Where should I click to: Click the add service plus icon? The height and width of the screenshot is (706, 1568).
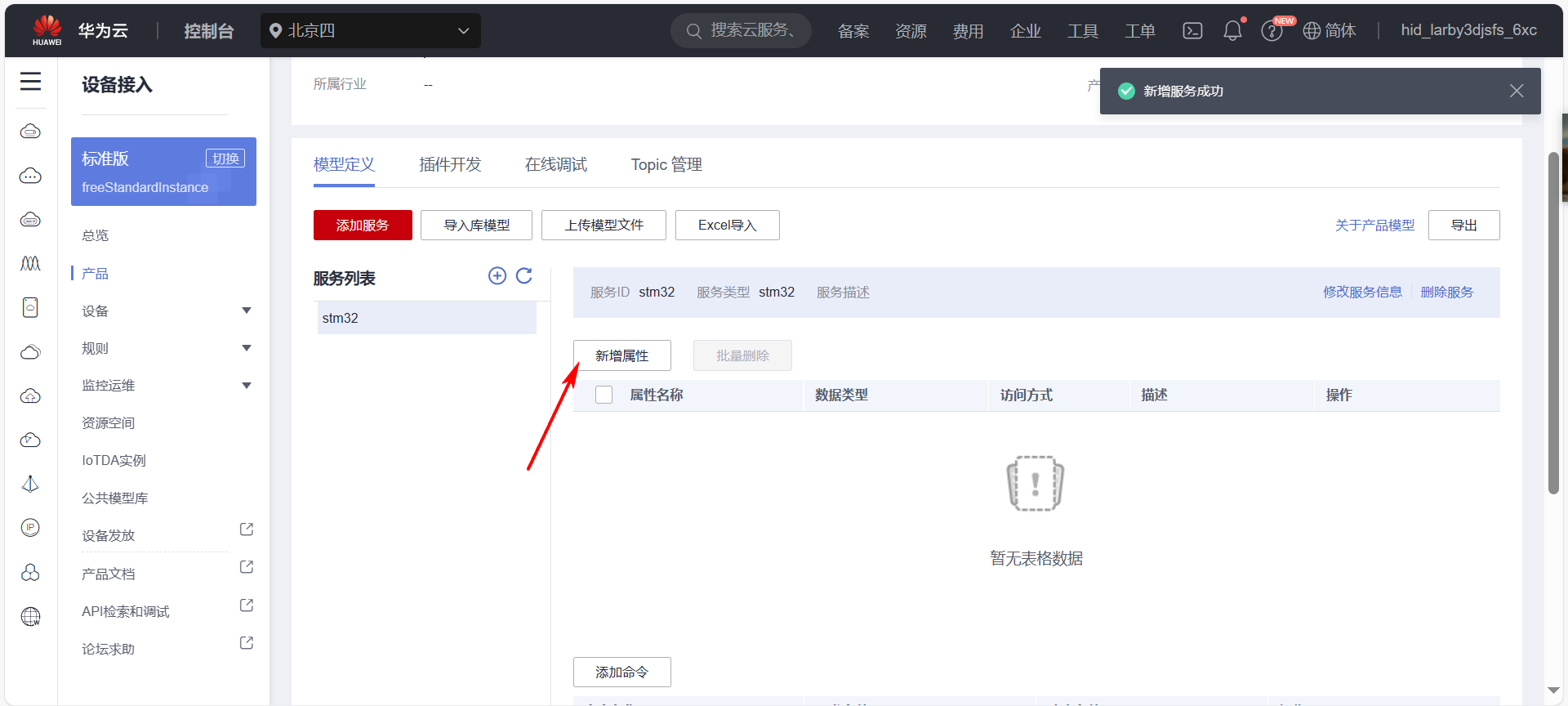pos(497,276)
